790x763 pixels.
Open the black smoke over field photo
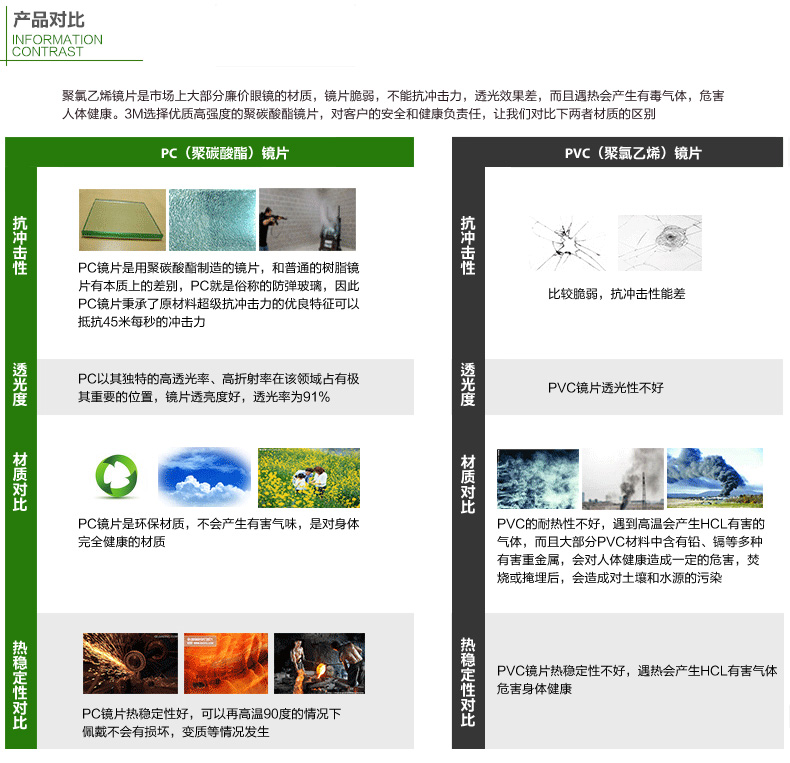pos(714,478)
